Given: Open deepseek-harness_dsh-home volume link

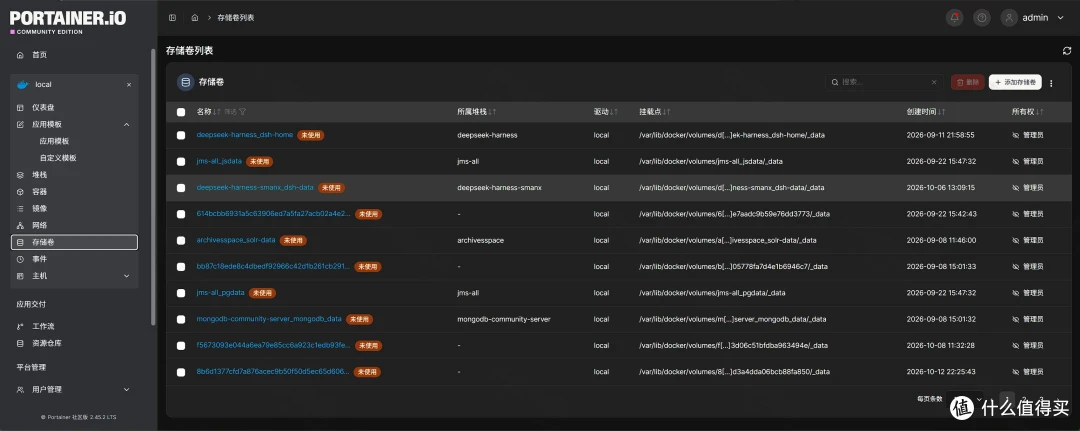Looking at the screenshot, I should (x=245, y=135).
